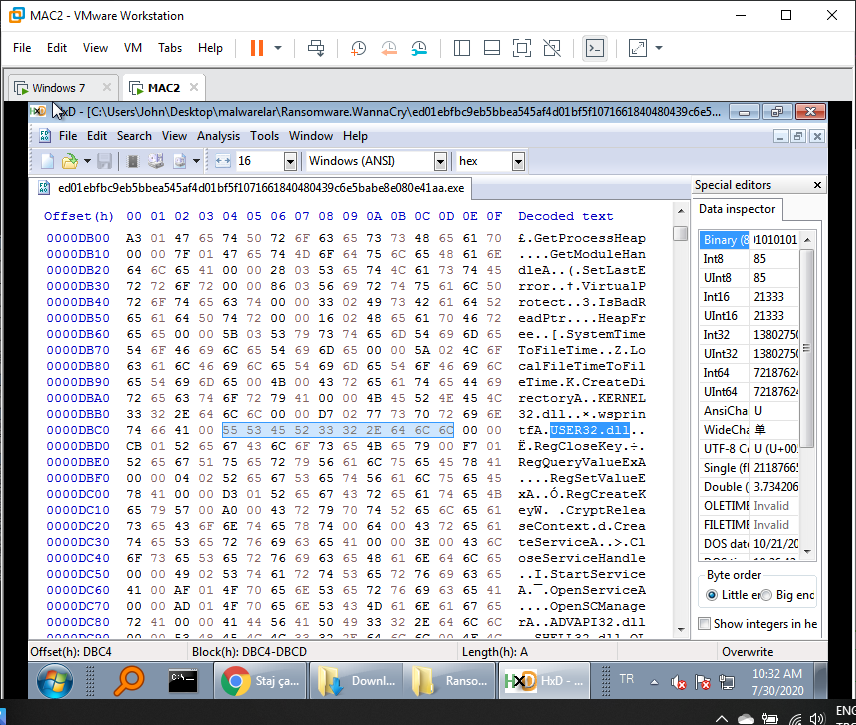Send Ctrl+Alt+Del to the virtual machine
The image size is (856, 725).
(316, 48)
